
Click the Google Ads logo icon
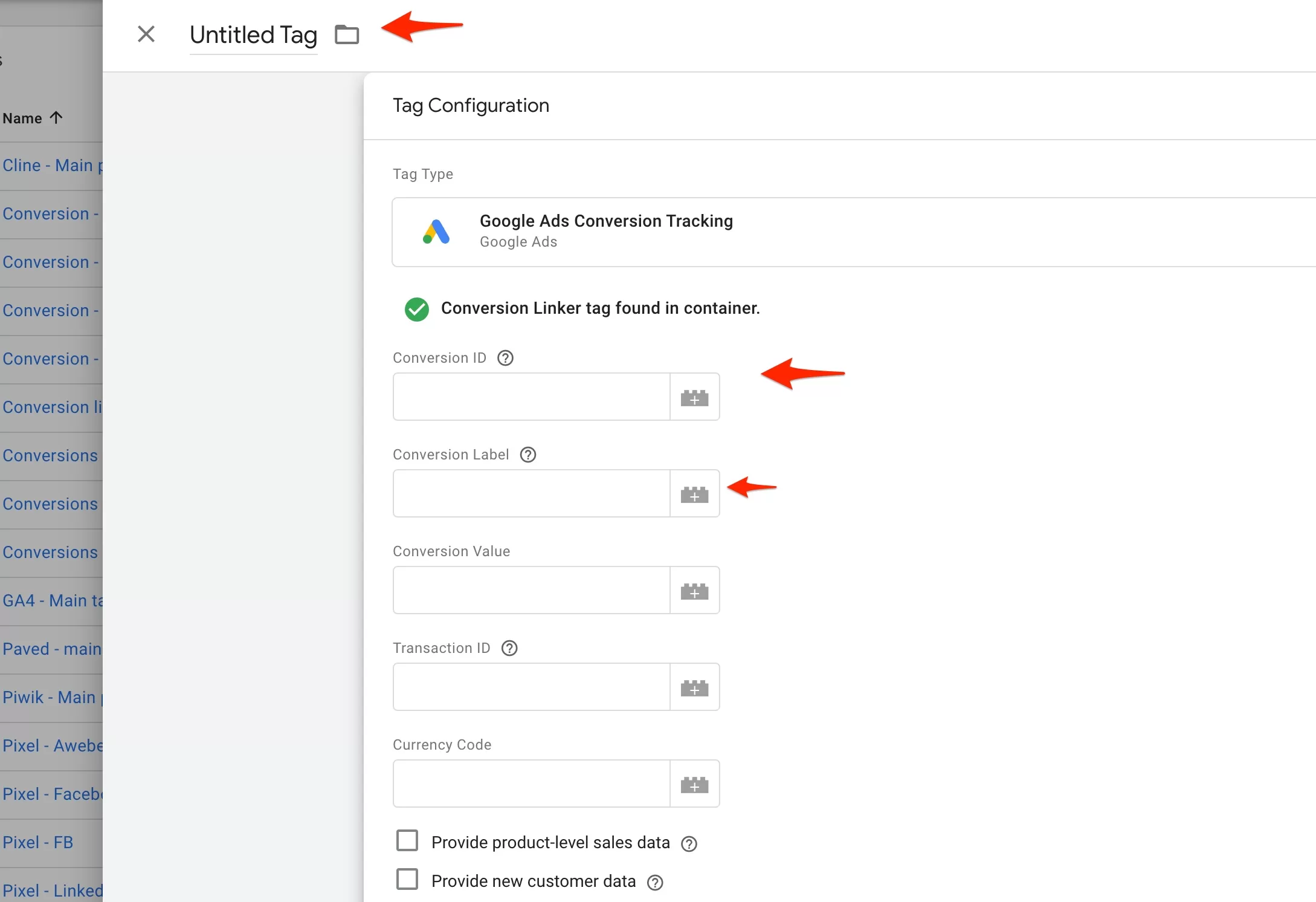pyautogui.click(x=436, y=232)
